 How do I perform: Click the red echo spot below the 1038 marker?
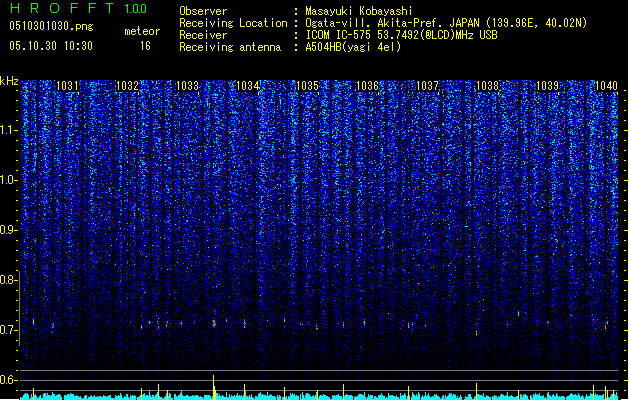click(477, 333)
